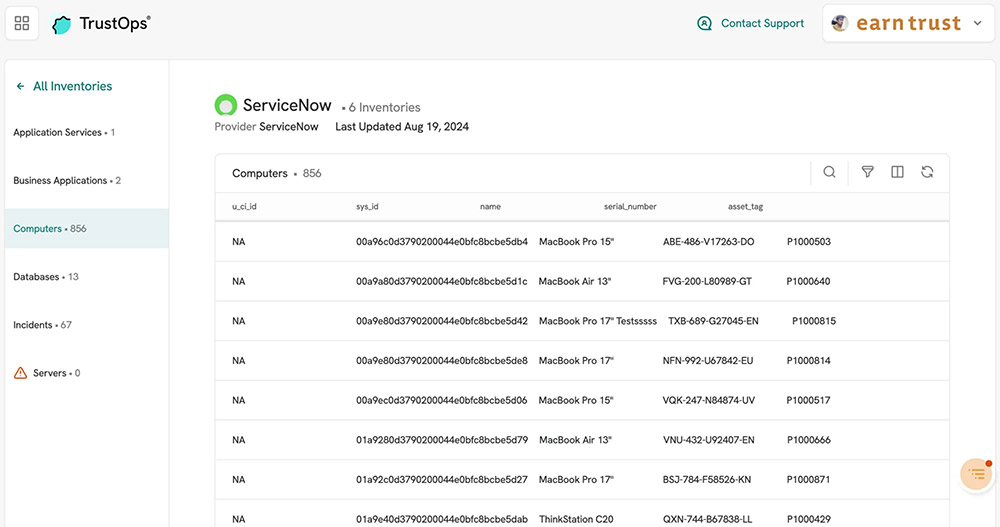The height and width of the screenshot is (527, 1000).
Task: Click serial number ABE-486-V17263-DO
Action: click(x=709, y=242)
